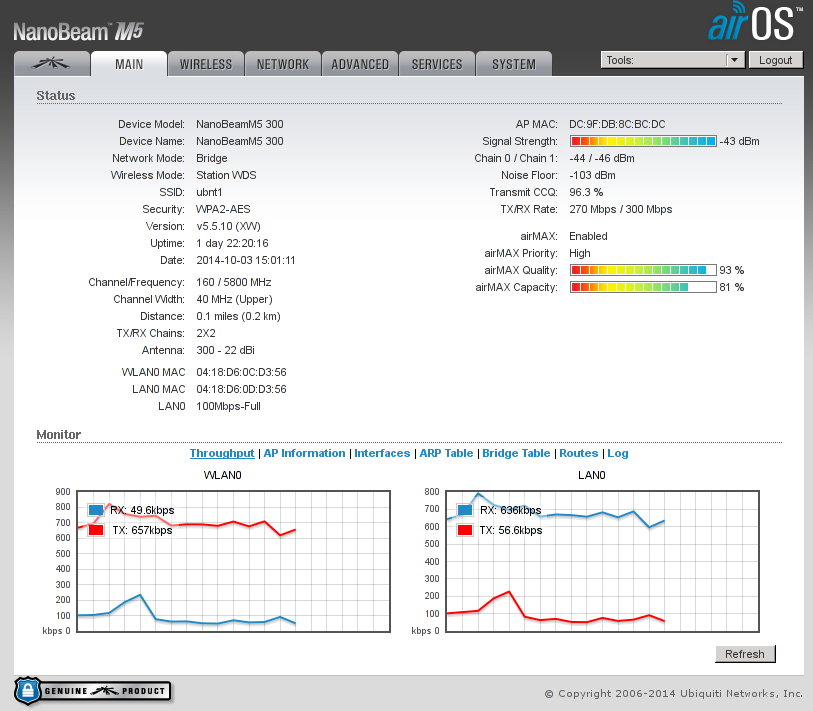
Task: Click the Signal Strength bar
Action: coord(643,141)
